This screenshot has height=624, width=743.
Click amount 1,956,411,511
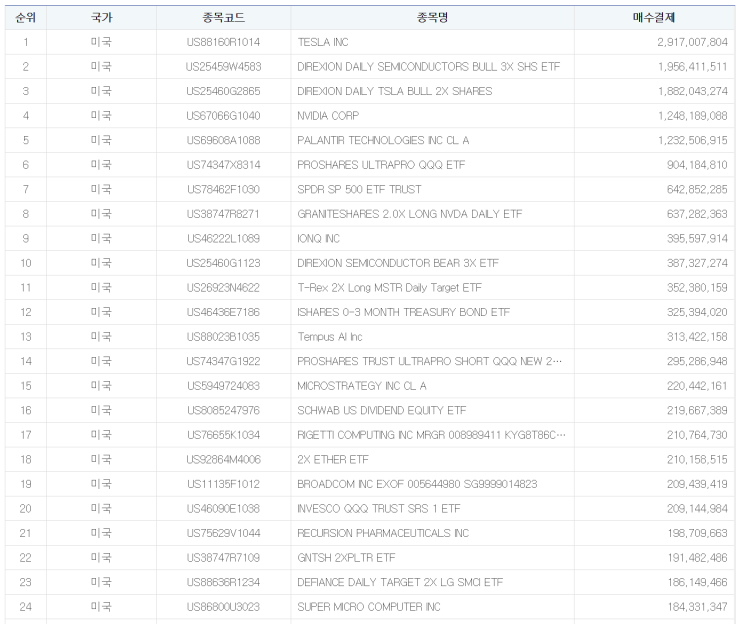point(692,67)
